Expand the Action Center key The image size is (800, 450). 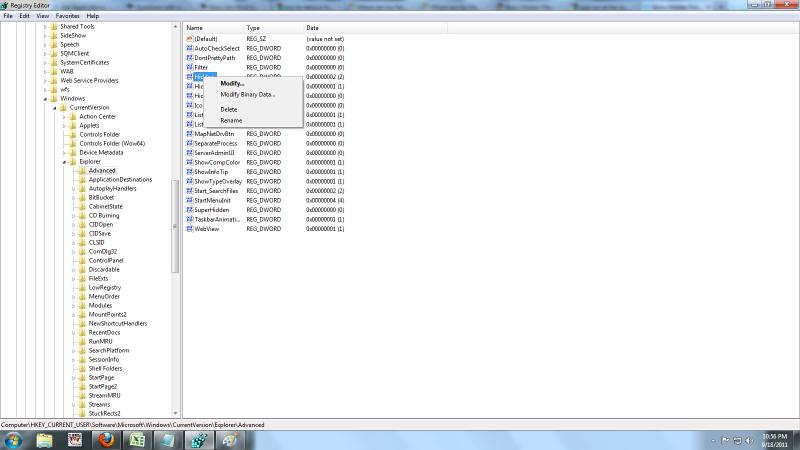click(64, 117)
